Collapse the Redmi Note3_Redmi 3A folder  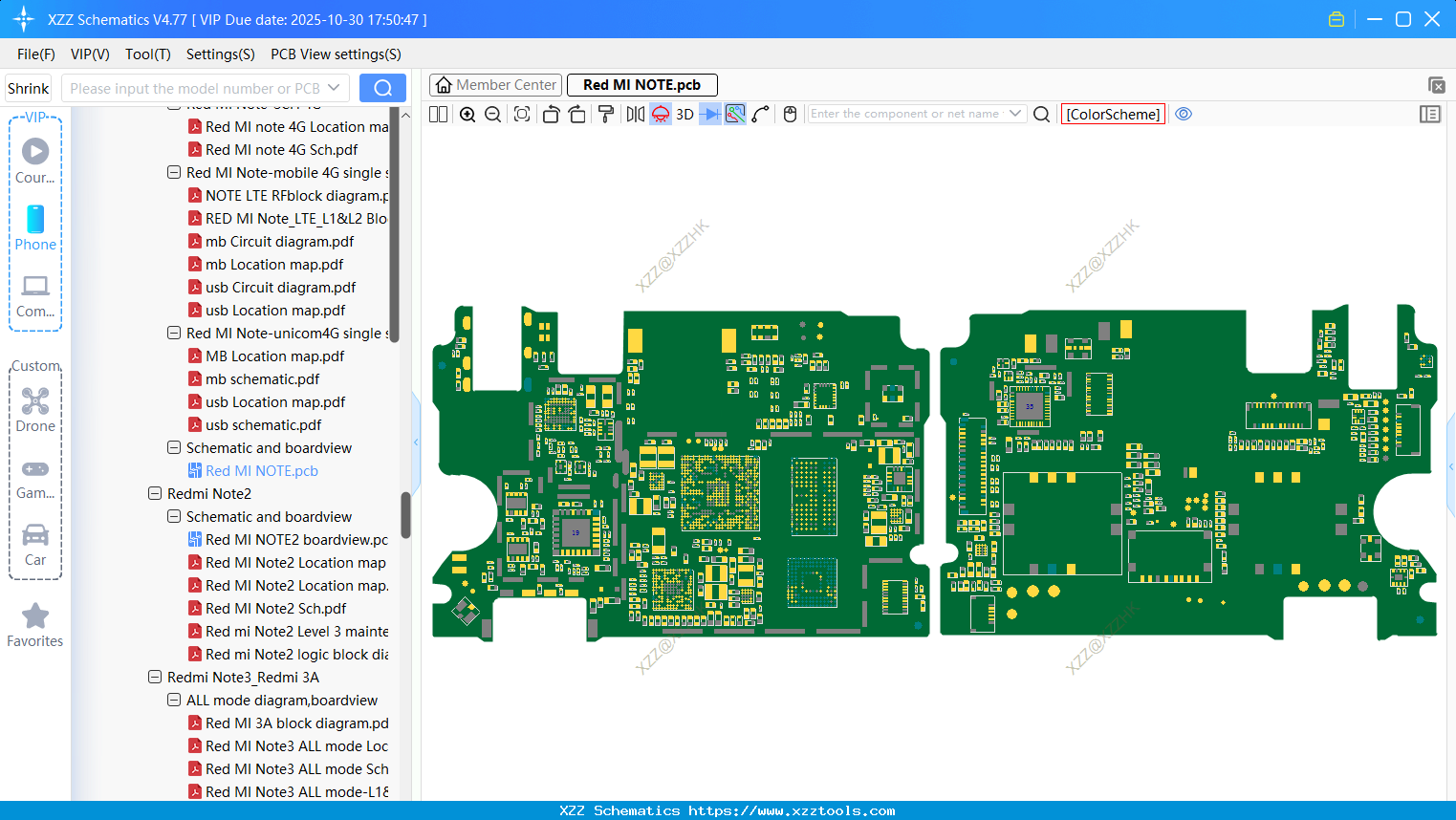(155, 678)
